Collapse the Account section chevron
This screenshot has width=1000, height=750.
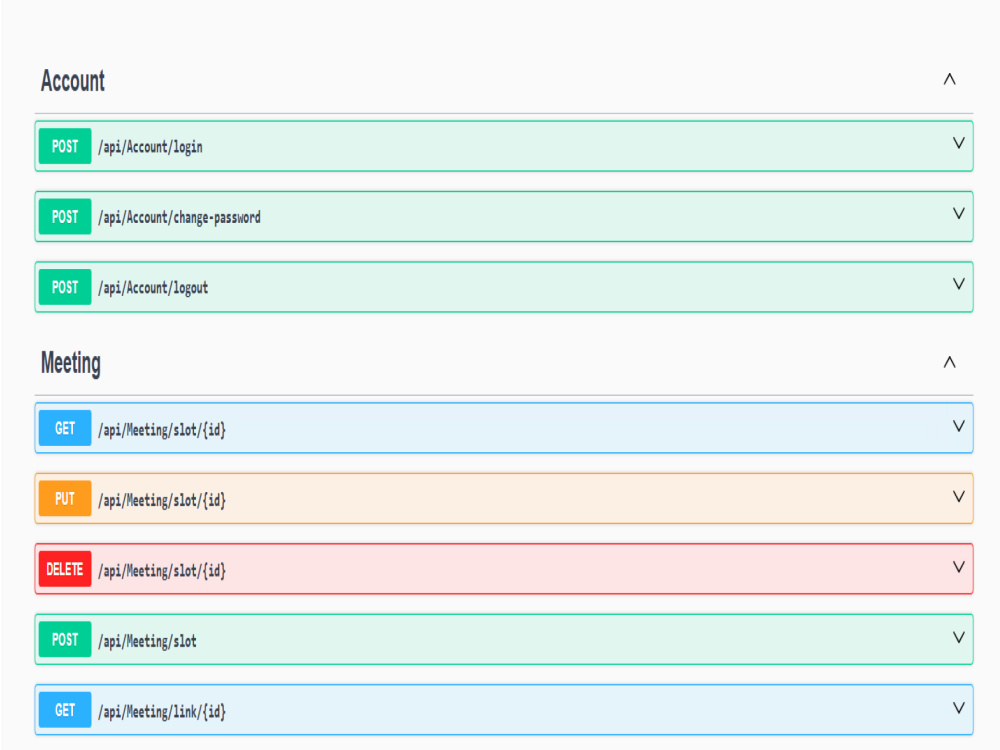click(x=949, y=80)
